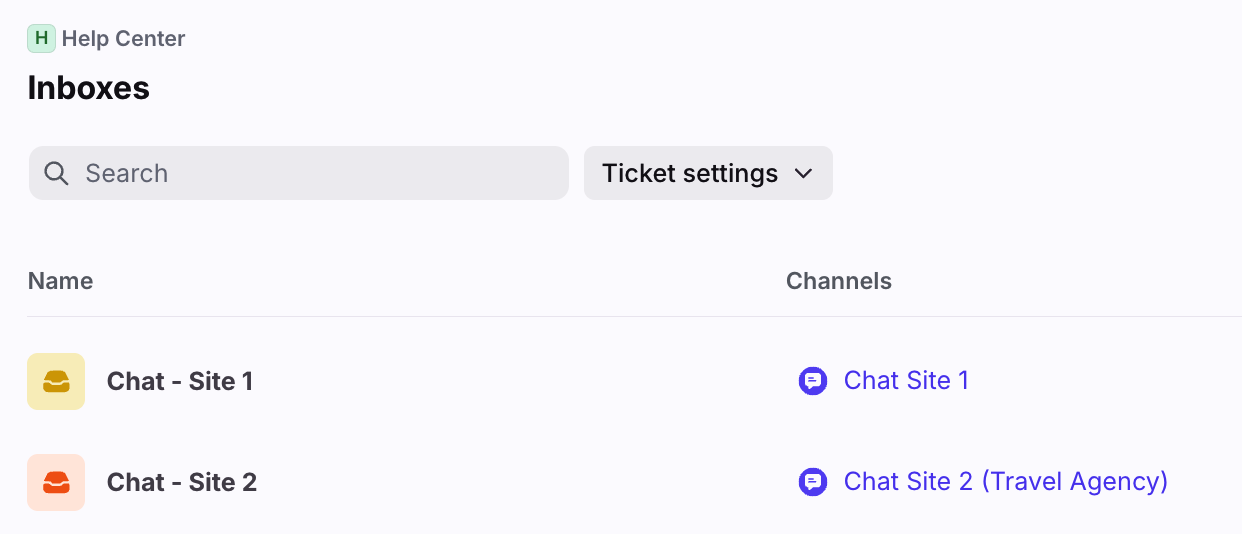Click the chat bubble icon beside Chat Site 1
Screen dimensions: 1242x534
click(813, 381)
